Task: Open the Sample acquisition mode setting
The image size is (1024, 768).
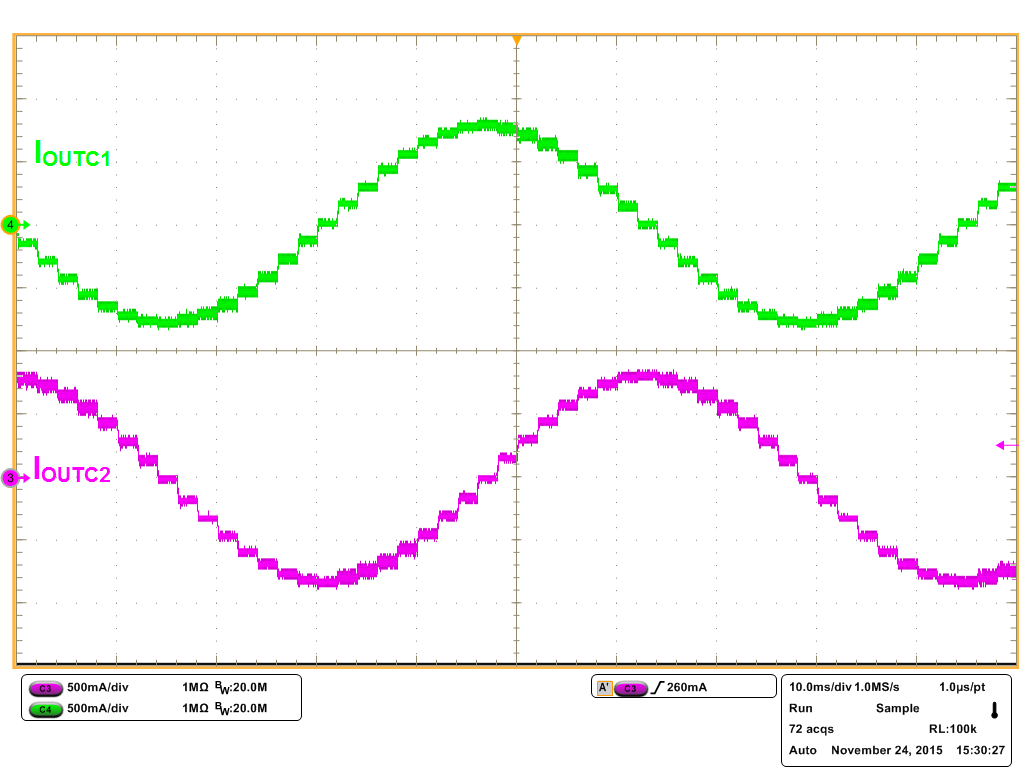Action: [x=897, y=708]
